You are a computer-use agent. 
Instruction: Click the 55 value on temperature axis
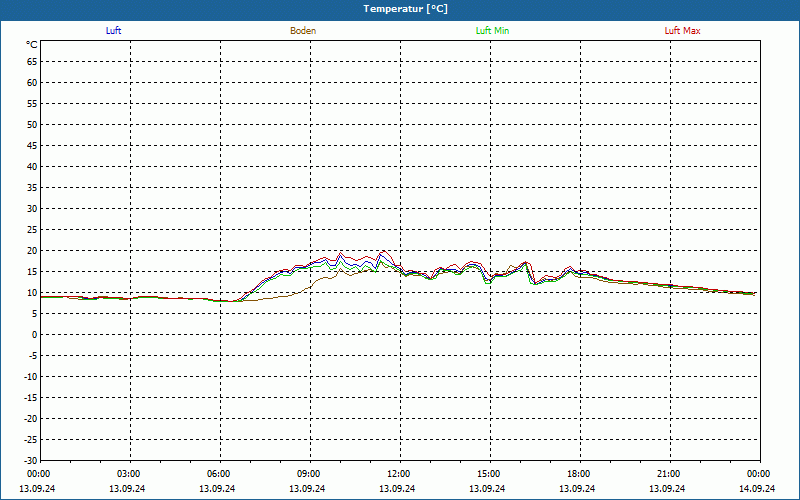pos(32,104)
